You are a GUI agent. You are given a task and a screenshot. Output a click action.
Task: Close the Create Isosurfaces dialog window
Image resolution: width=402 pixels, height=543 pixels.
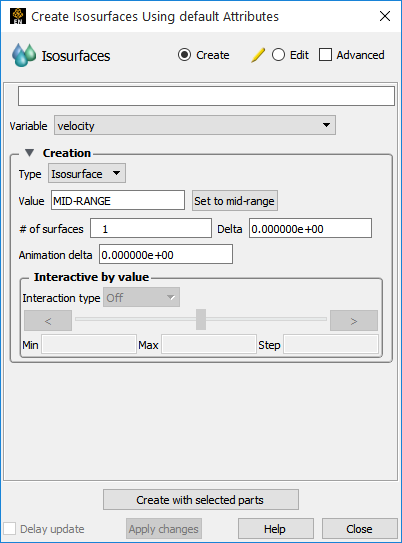pos(385,16)
